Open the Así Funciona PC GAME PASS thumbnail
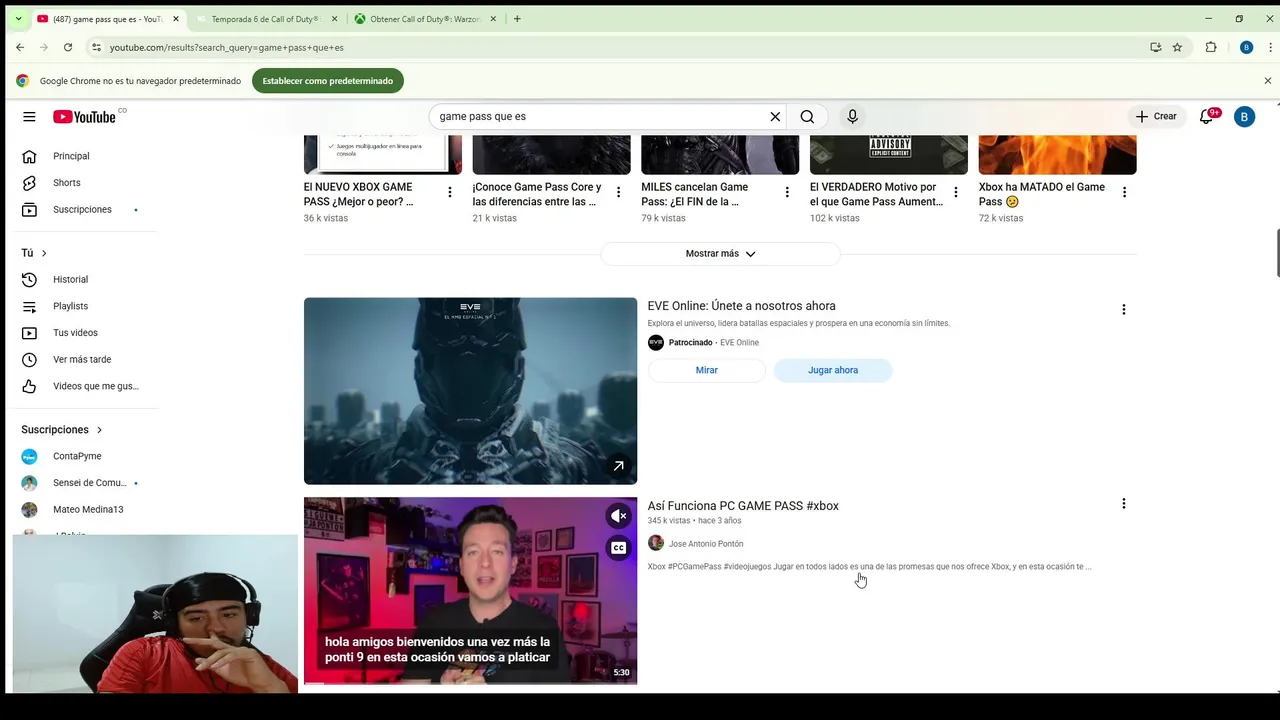The width and height of the screenshot is (1280, 720). point(470,591)
